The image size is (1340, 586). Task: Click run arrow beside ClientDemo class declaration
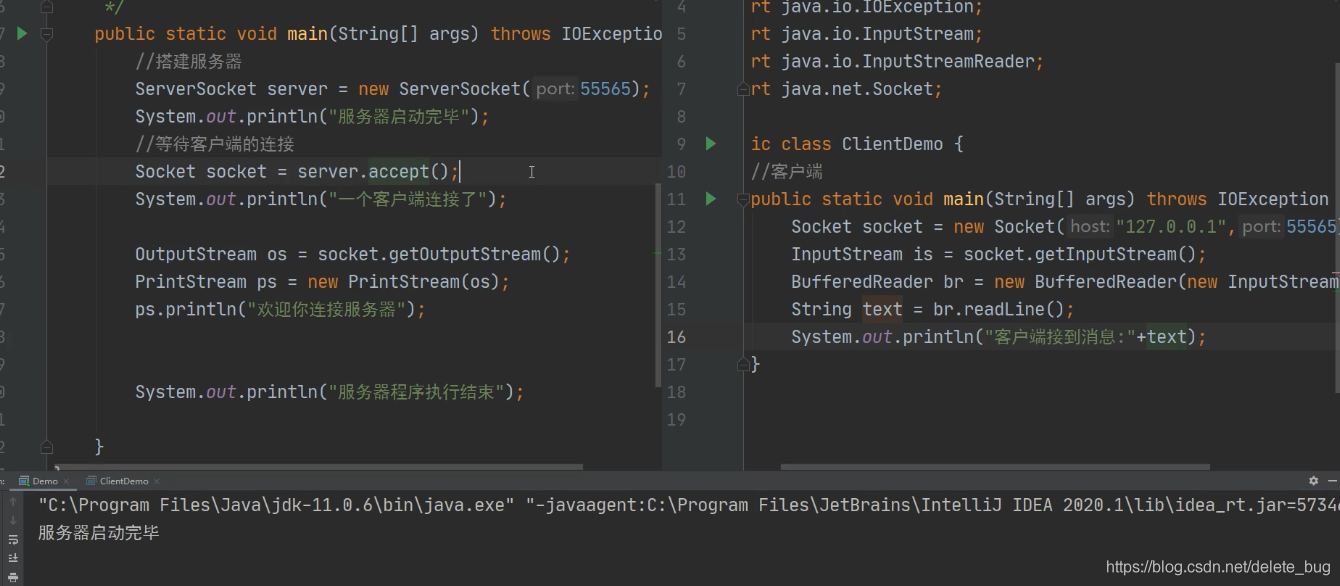711,143
